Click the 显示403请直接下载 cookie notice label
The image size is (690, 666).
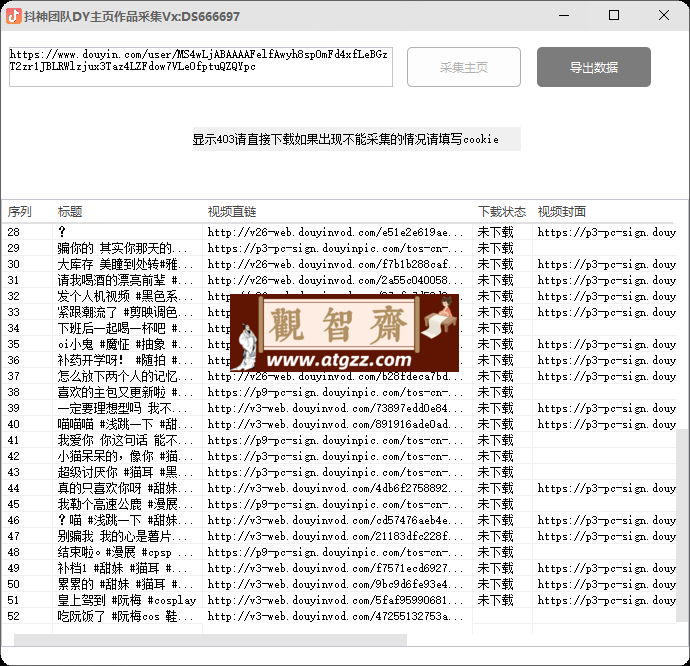(357, 139)
